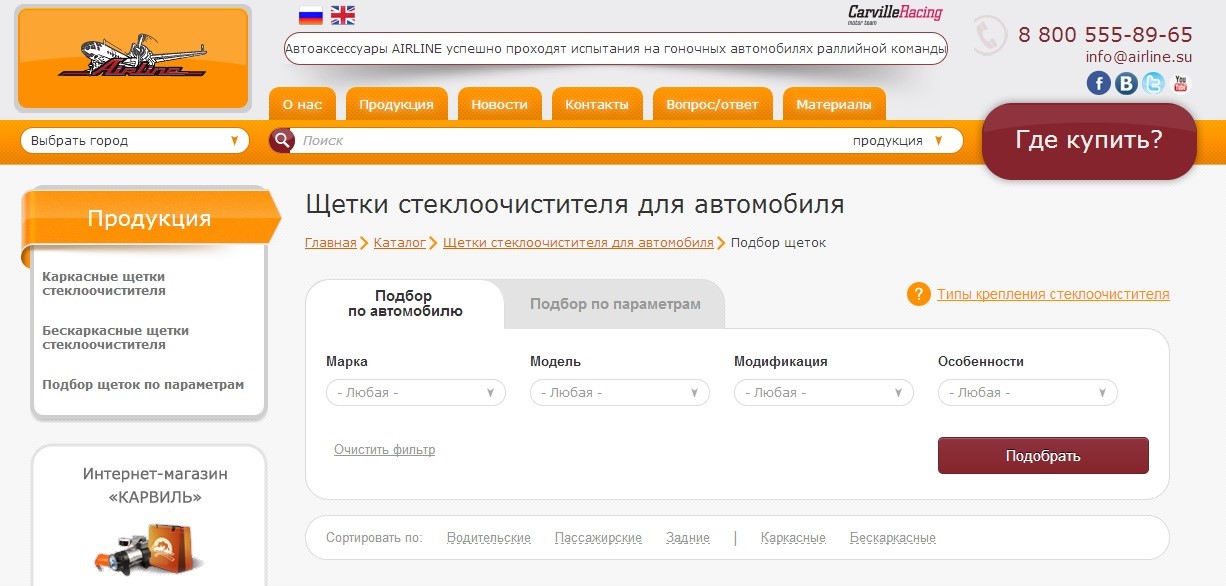Open the Модификация dropdown
Image resolution: width=1226 pixels, height=586 pixels.
tap(823, 393)
